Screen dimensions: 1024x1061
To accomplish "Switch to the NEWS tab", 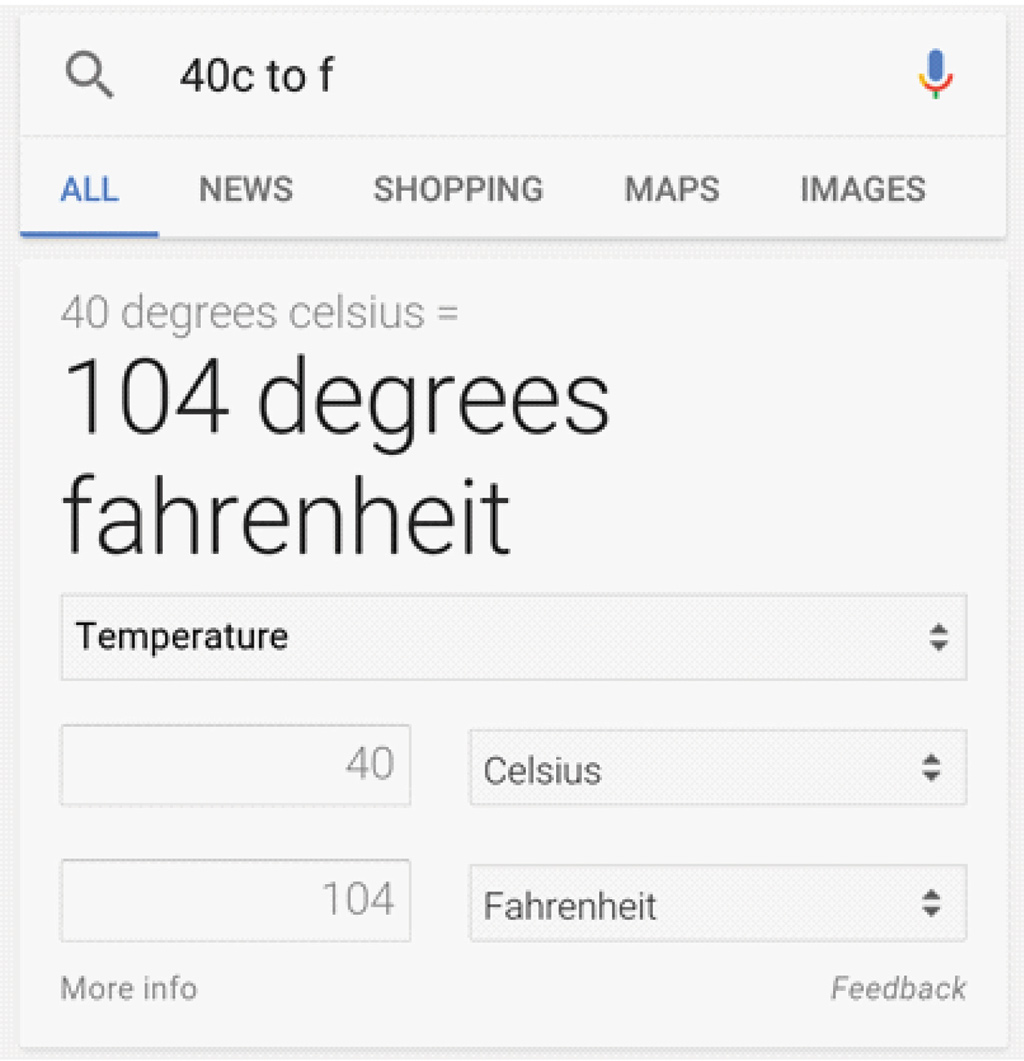I will (246, 189).
